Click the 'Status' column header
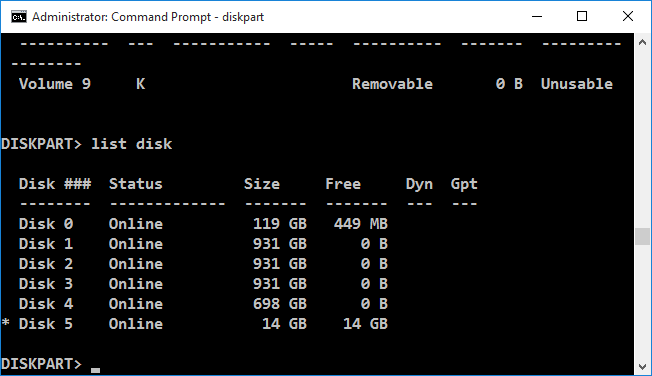The image size is (652, 376). (136, 184)
